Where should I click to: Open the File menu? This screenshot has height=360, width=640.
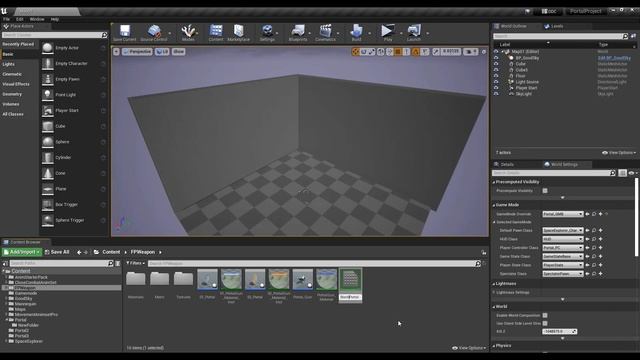[x=7, y=19]
